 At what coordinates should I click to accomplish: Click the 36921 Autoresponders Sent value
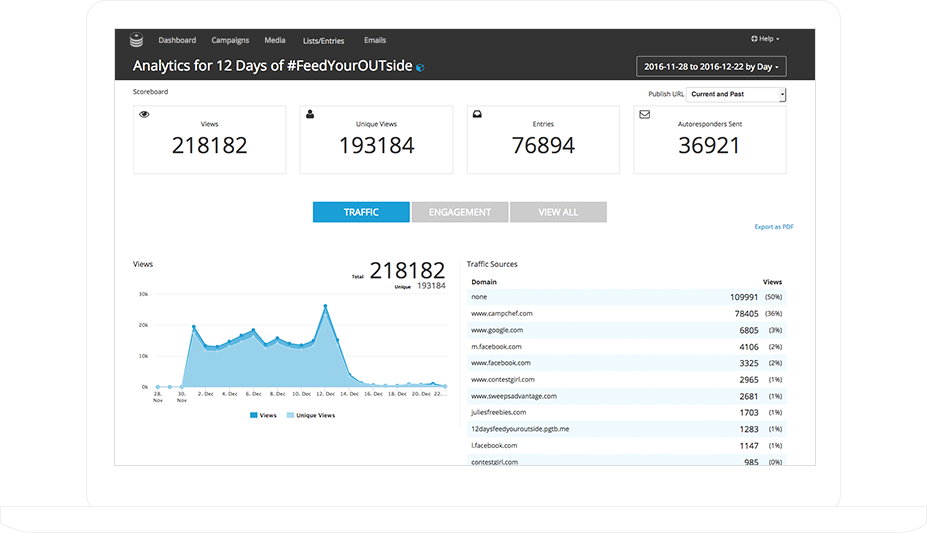point(709,145)
